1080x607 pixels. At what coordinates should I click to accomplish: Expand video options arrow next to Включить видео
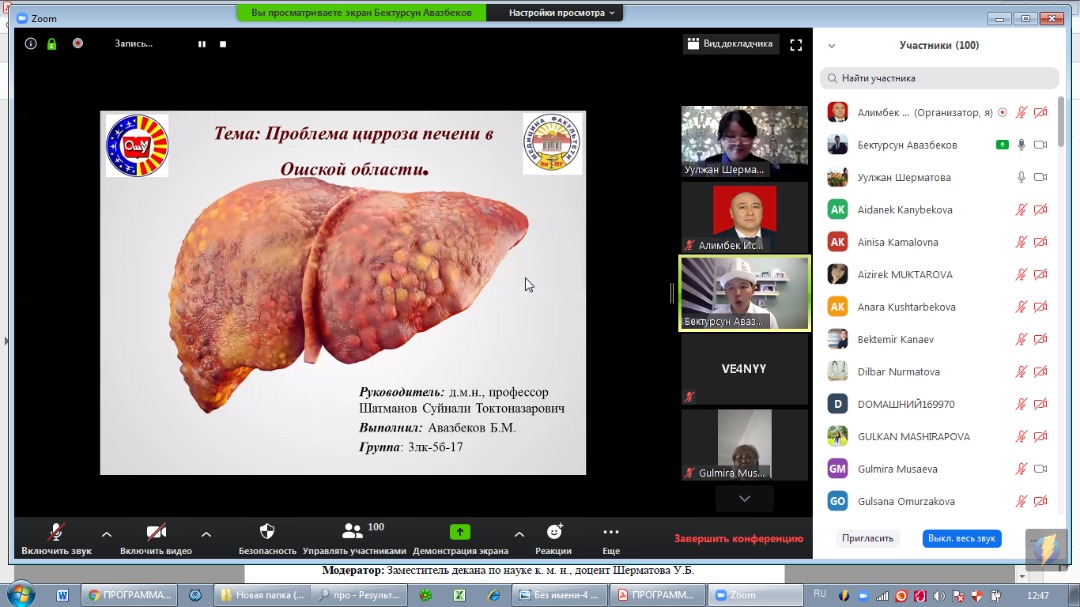(x=206, y=534)
